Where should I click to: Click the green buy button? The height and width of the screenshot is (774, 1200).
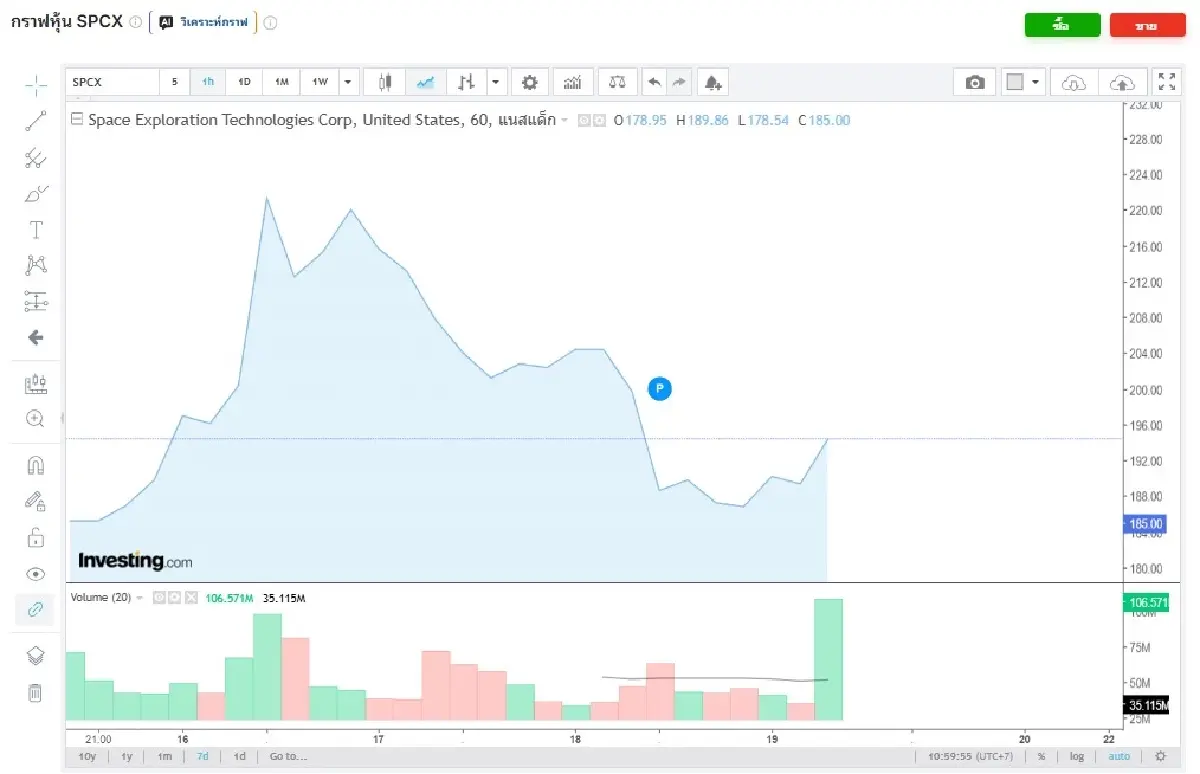pos(1062,25)
